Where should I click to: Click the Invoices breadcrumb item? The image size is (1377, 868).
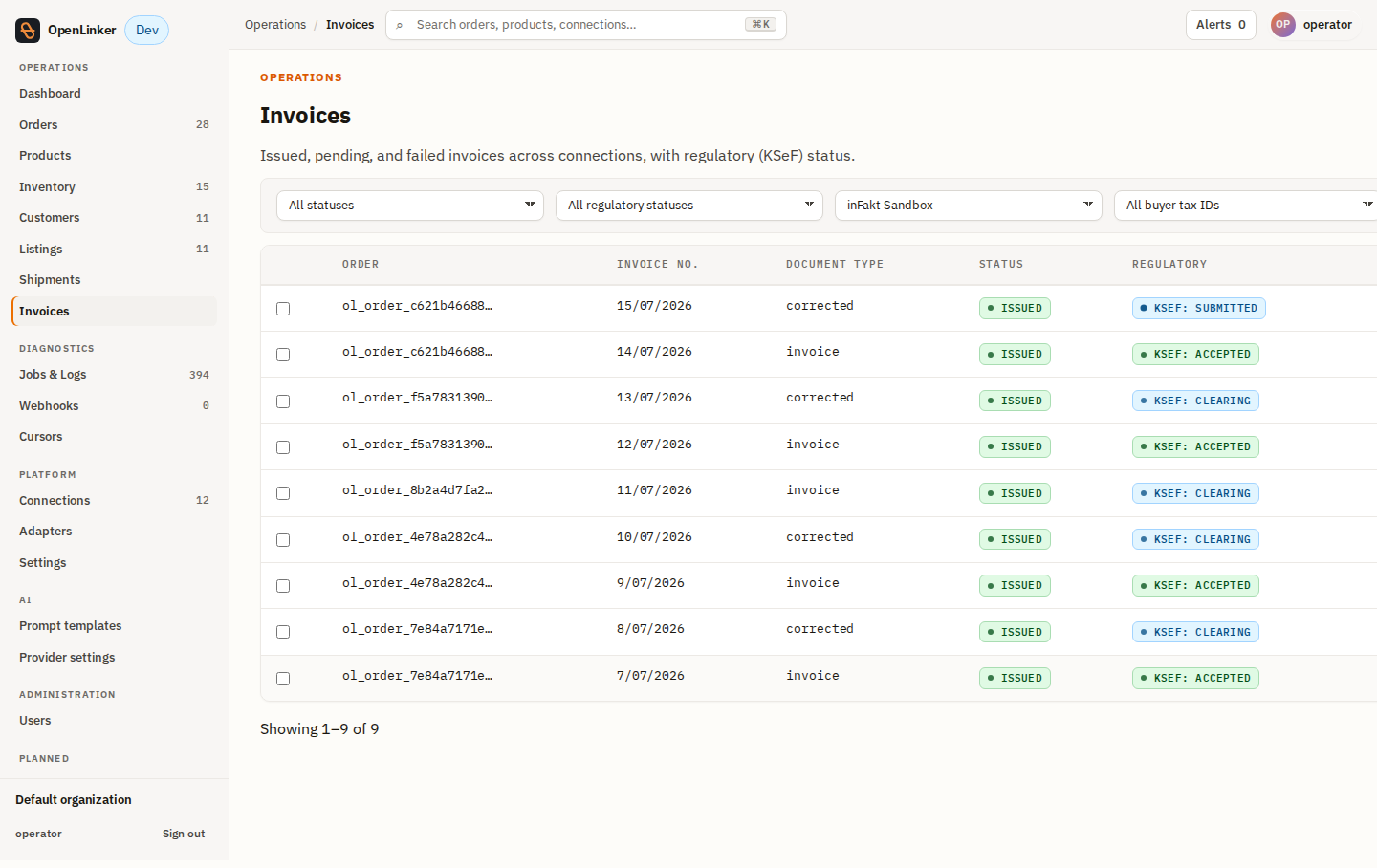(350, 25)
